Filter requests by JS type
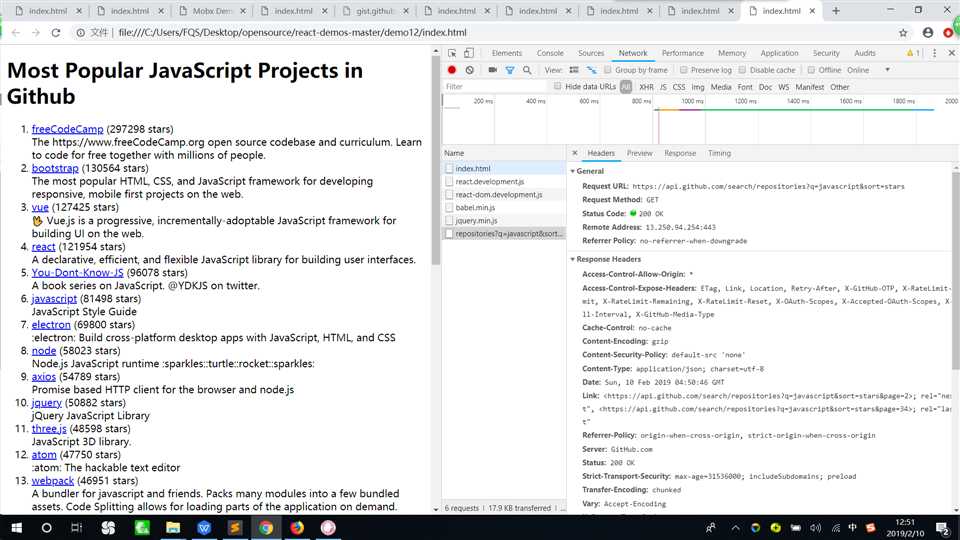960x540 pixels. point(663,87)
